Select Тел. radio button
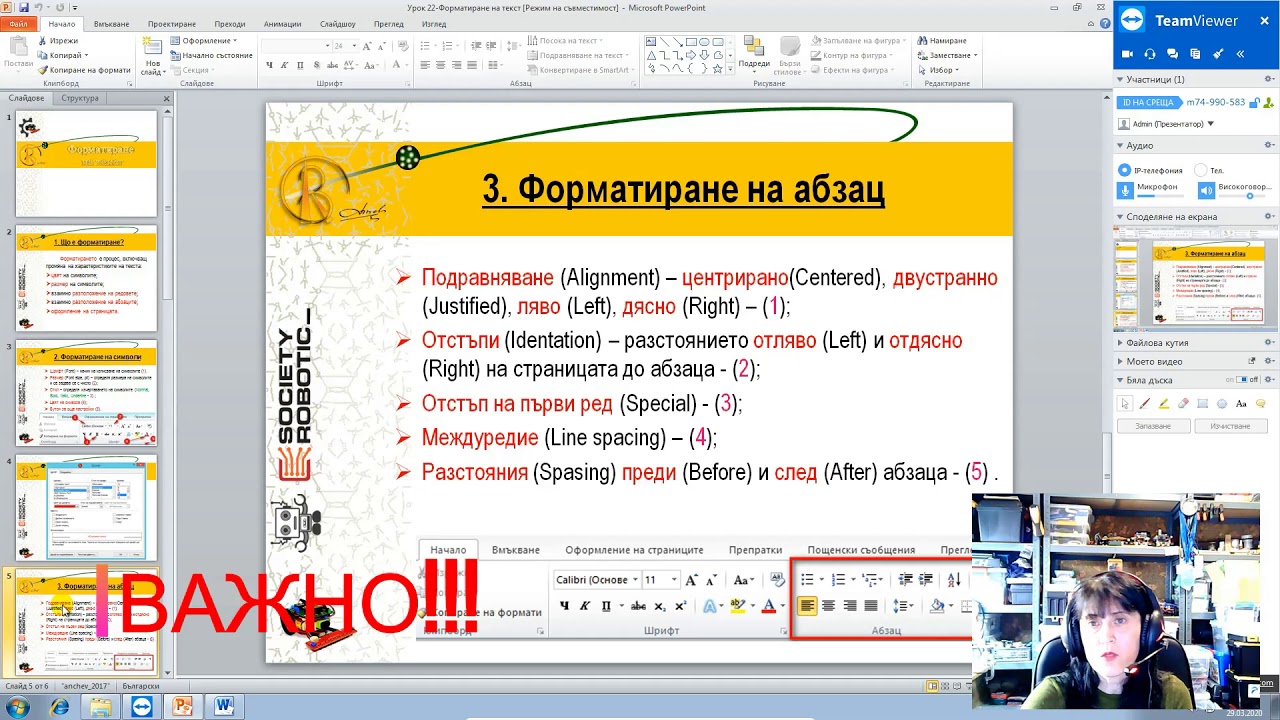This screenshot has width=1280, height=720. click(x=1201, y=171)
